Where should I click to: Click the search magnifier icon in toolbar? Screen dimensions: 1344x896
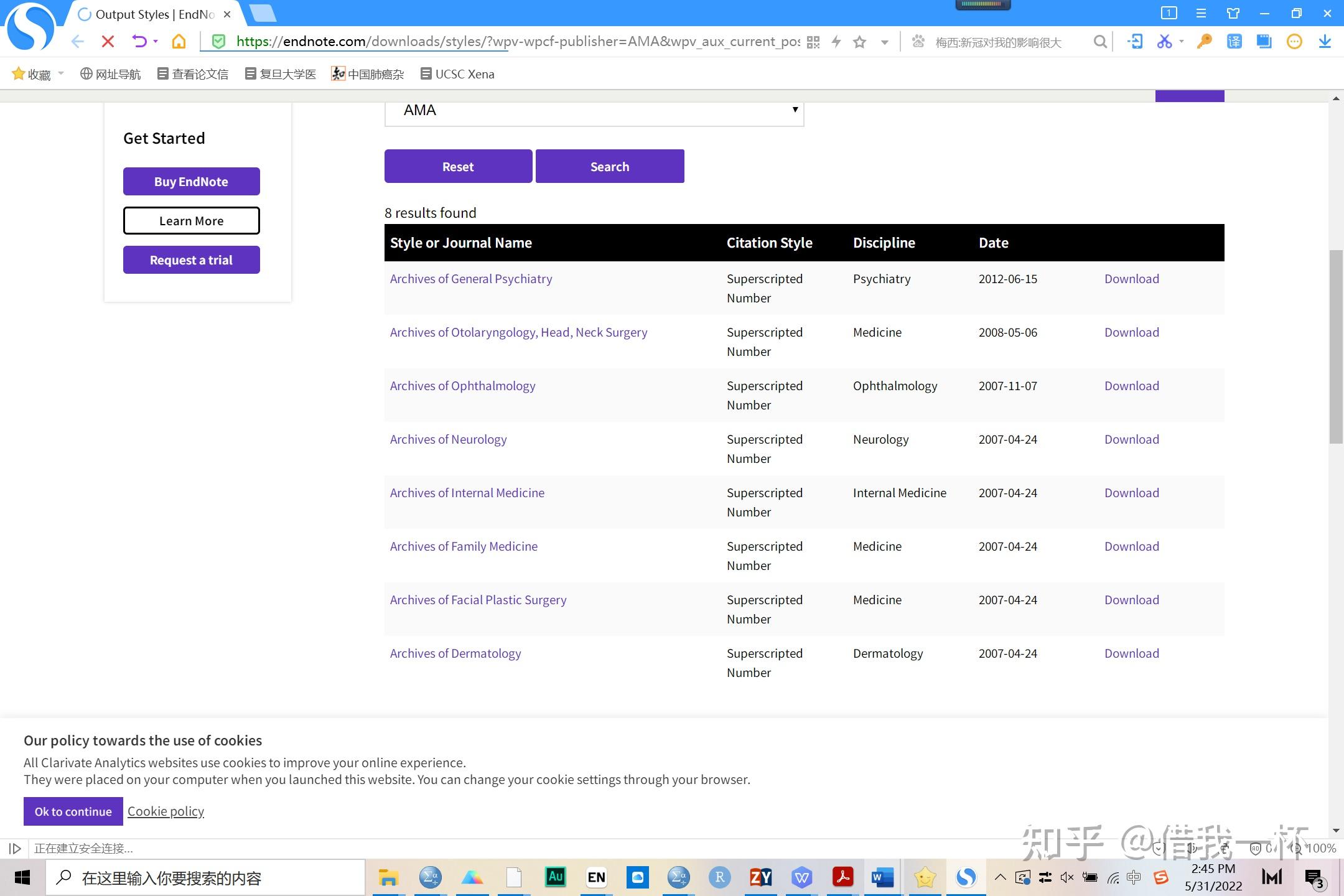click(1100, 42)
